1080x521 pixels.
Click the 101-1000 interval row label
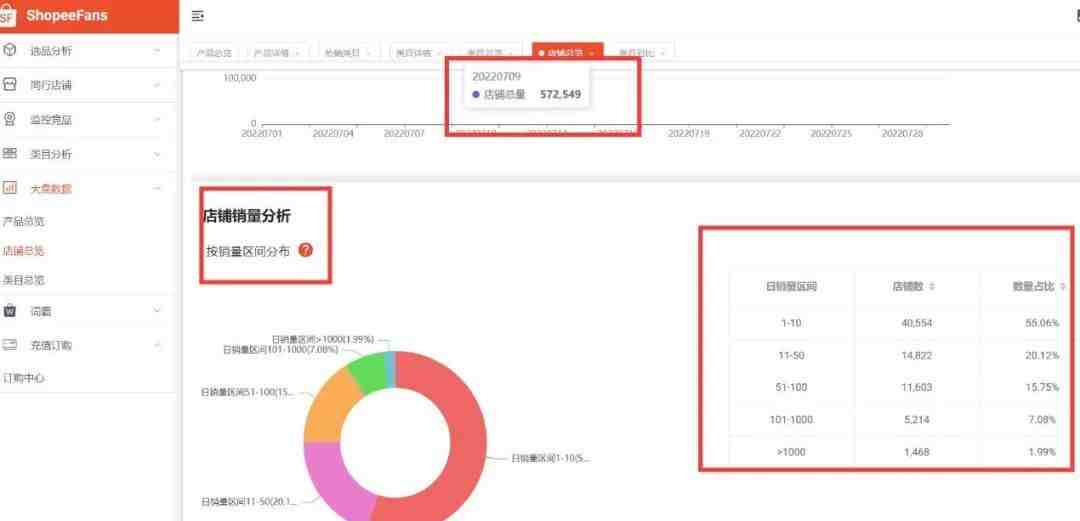(x=791, y=420)
